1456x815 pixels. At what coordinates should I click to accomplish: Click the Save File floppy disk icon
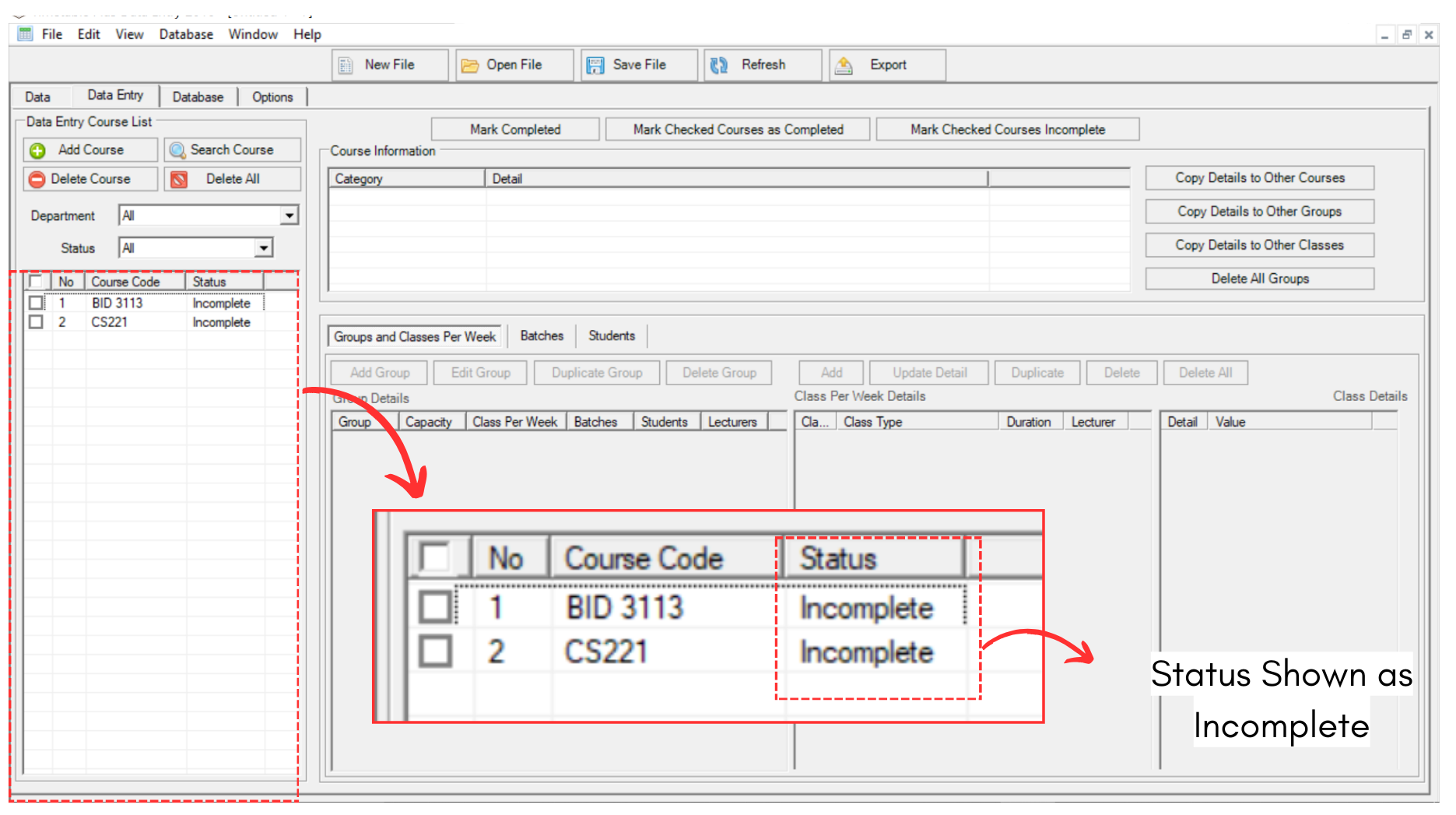pos(595,65)
